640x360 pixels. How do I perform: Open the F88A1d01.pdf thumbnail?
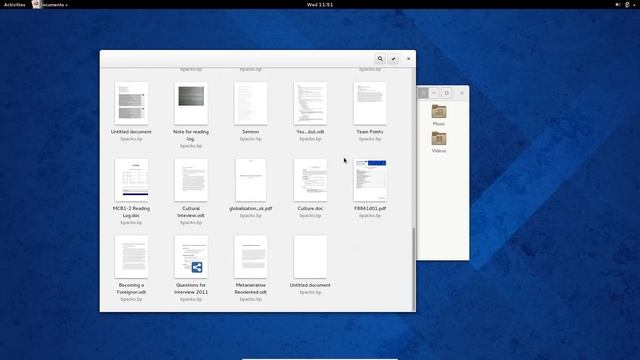pyautogui.click(x=370, y=180)
